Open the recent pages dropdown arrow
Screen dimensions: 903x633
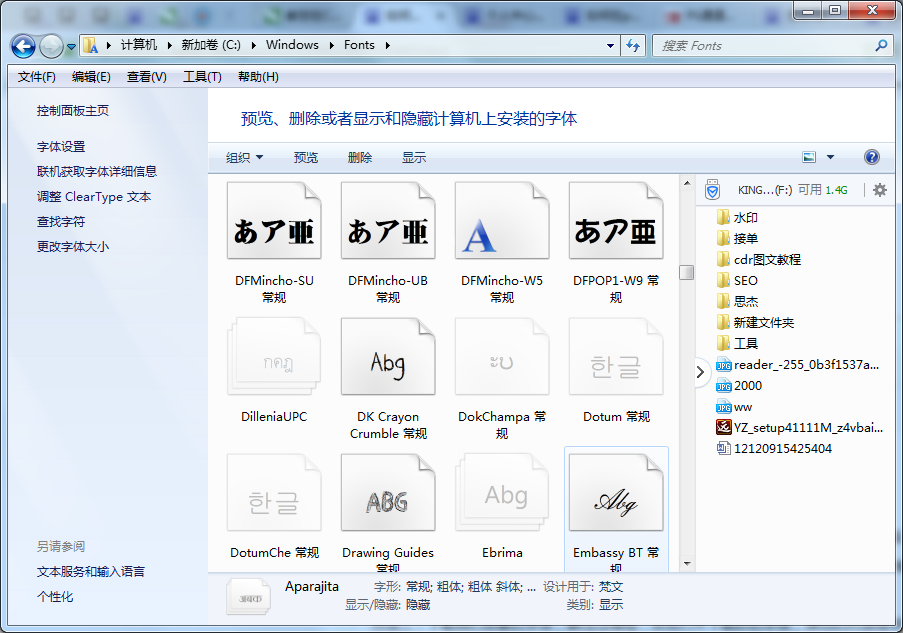[x=71, y=47]
